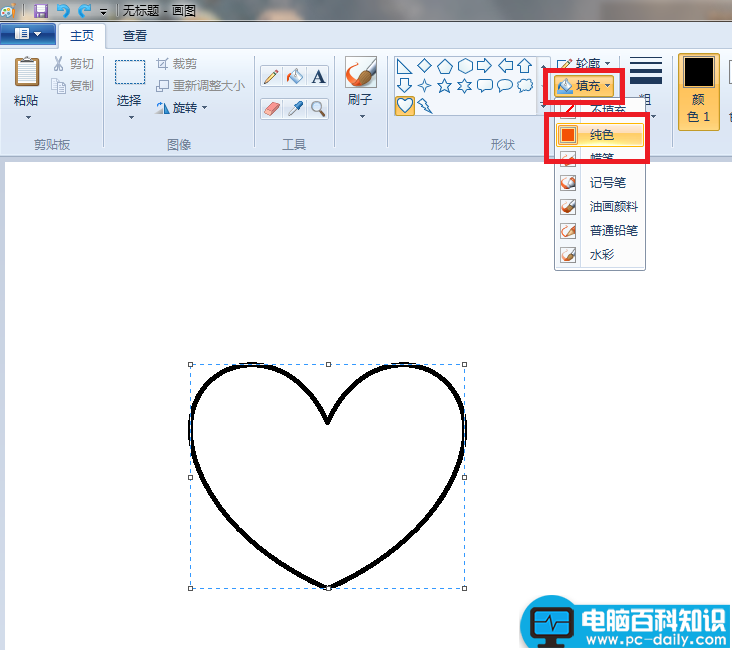This screenshot has height=650, width=732.
Task: Click the Undo arrow in title bar
Action: pos(63,10)
